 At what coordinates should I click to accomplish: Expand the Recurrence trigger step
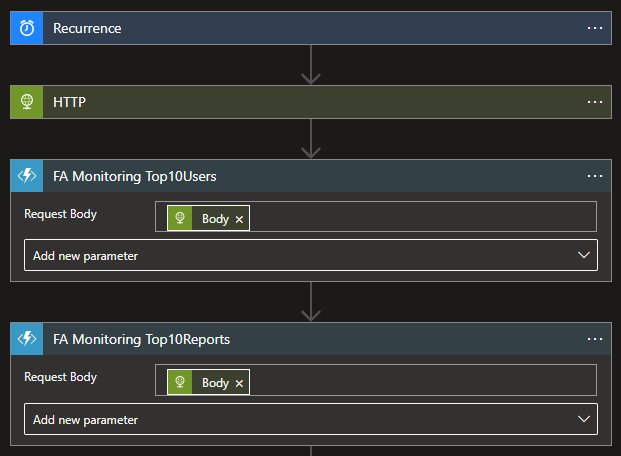tap(300, 28)
